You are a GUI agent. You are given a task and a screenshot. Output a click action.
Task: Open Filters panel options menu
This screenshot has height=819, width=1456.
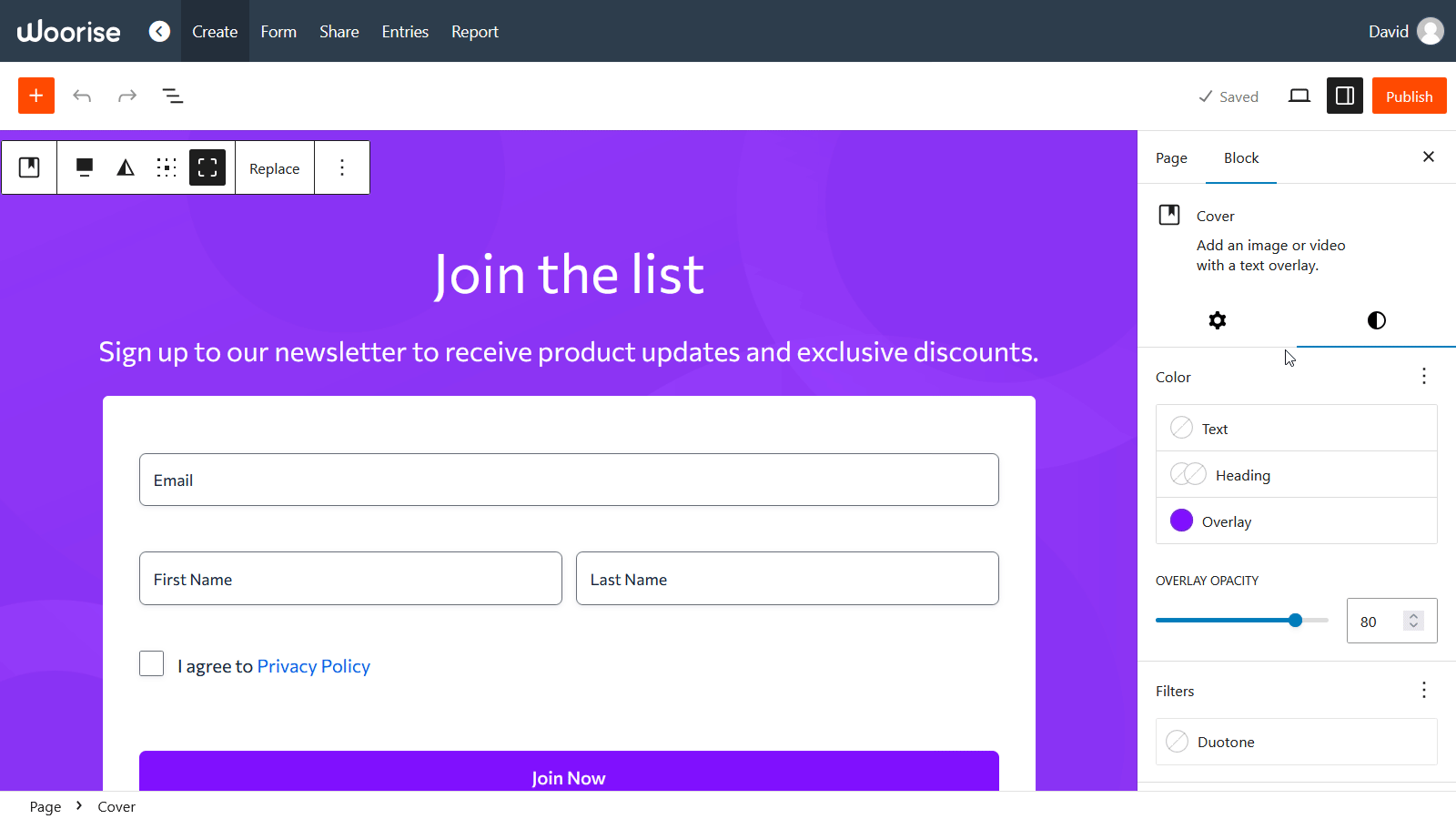pyautogui.click(x=1424, y=691)
